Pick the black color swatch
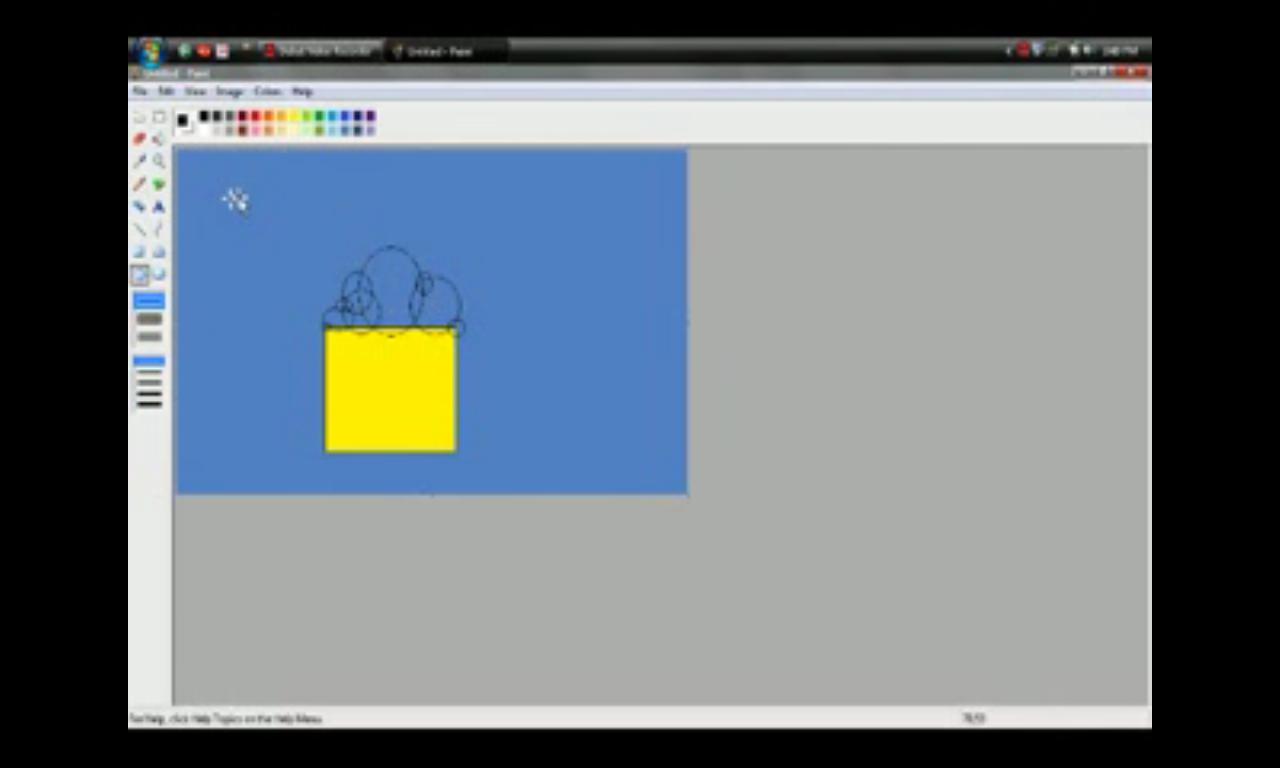This screenshot has height=768, width=1280. tap(203, 116)
